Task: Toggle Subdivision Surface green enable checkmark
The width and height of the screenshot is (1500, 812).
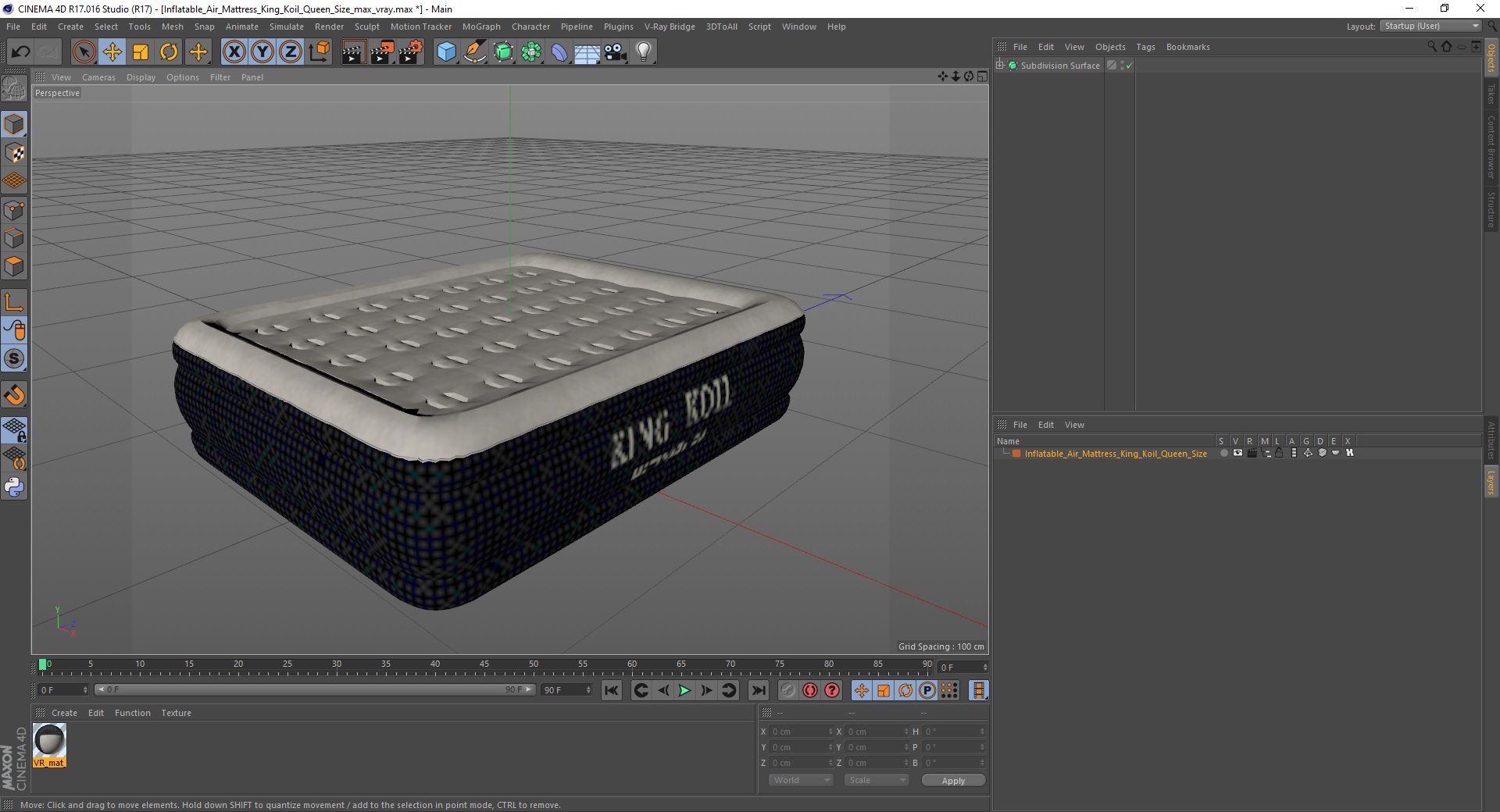Action: (1129, 66)
